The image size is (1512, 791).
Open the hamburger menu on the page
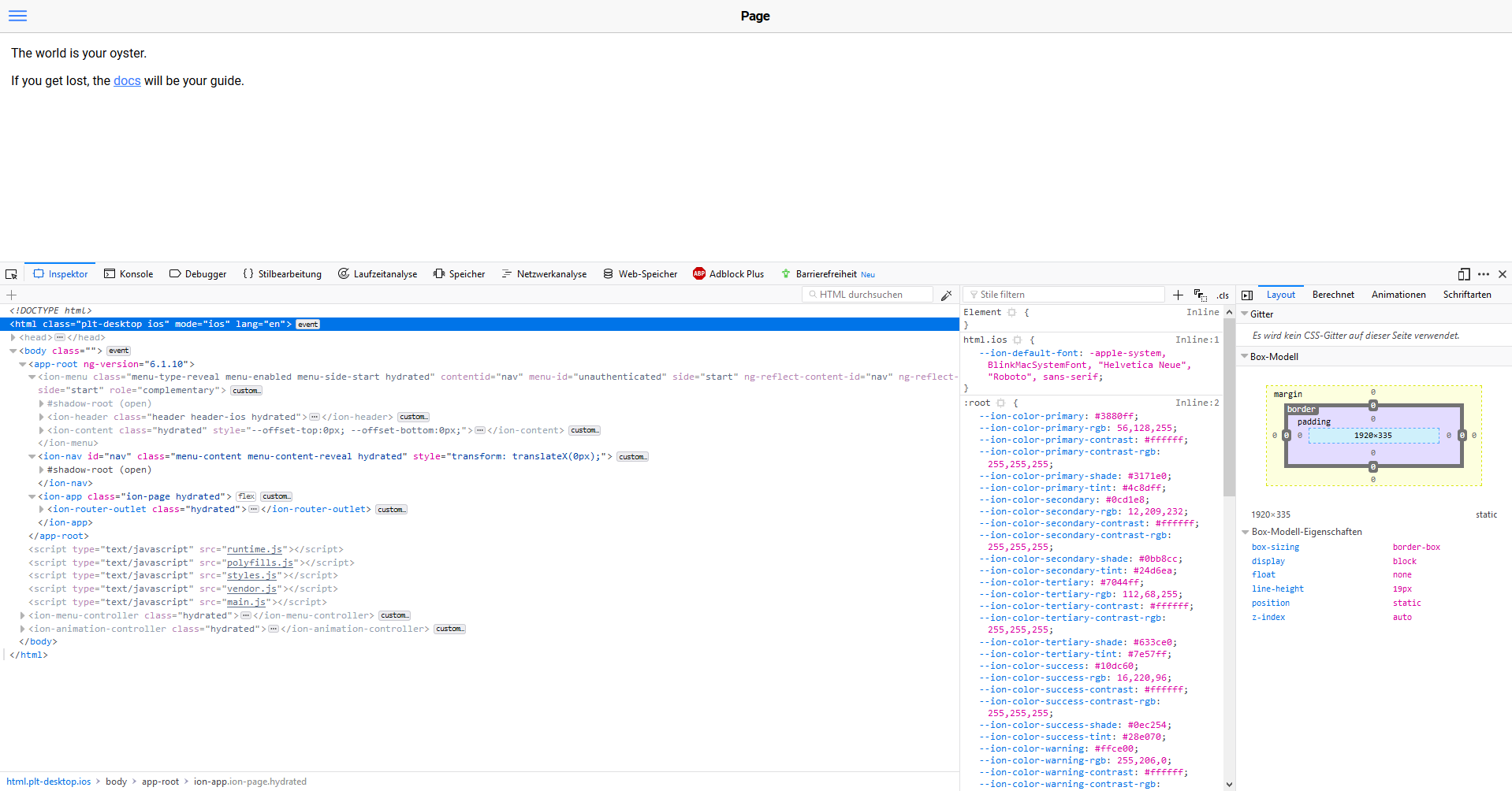click(17, 16)
